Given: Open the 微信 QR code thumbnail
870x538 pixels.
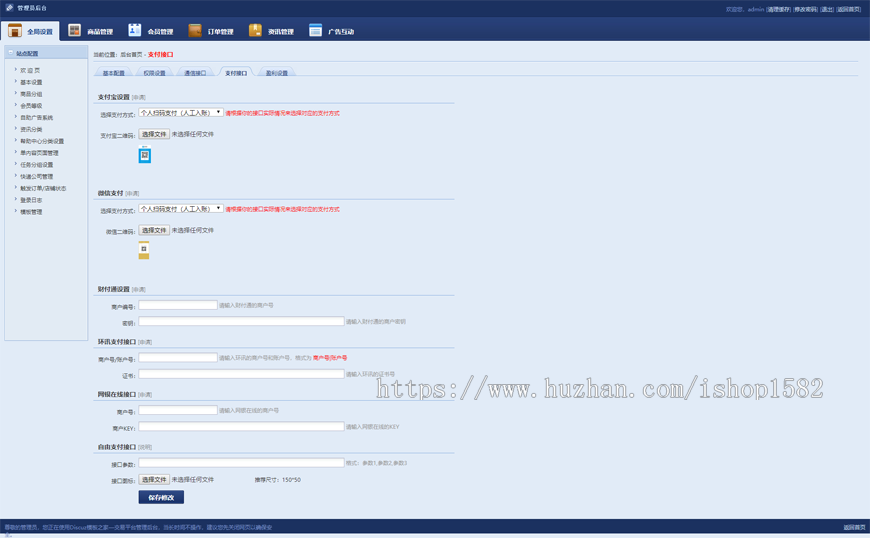Looking at the screenshot, I should pyautogui.click(x=144, y=250).
